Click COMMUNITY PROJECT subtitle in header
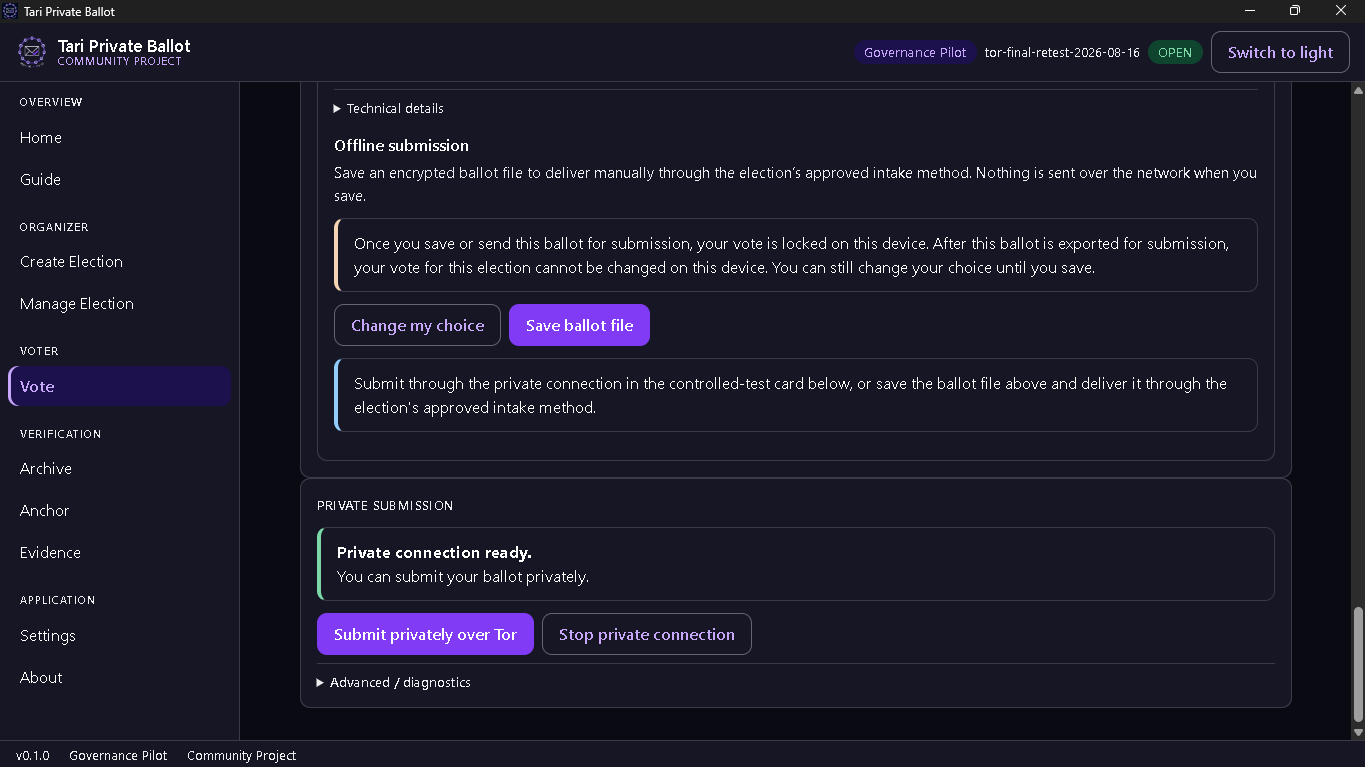This screenshot has width=1365, height=767. (119, 62)
